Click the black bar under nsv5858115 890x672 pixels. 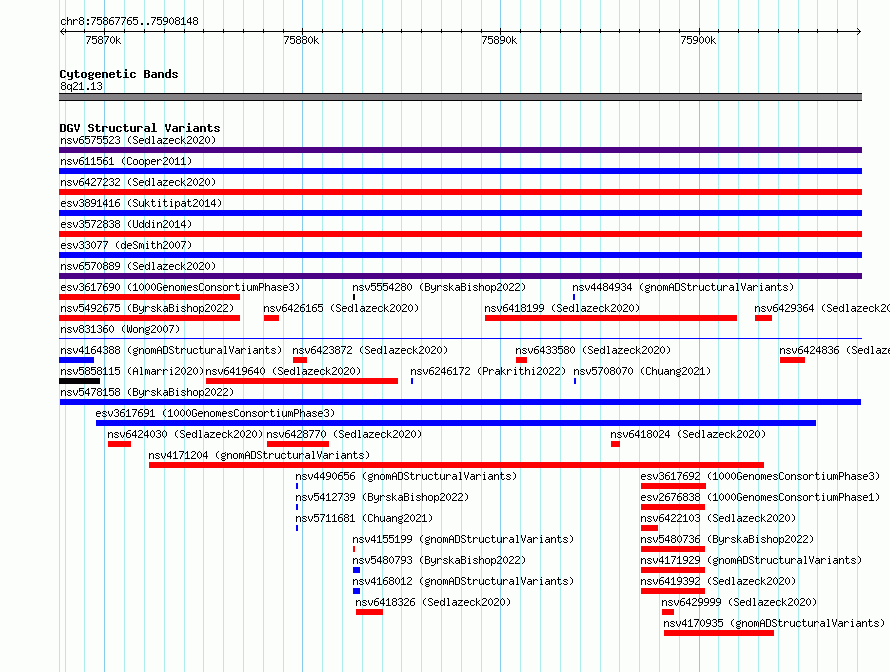coord(79,381)
